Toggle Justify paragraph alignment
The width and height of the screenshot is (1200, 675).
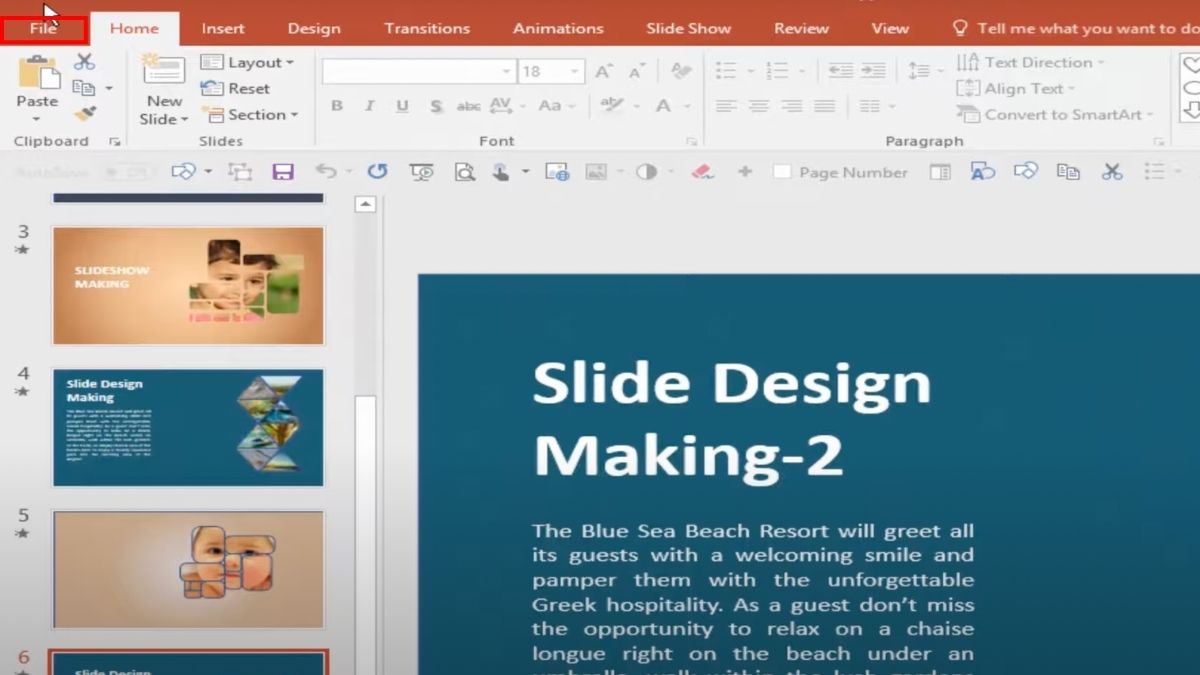click(825, 106)
